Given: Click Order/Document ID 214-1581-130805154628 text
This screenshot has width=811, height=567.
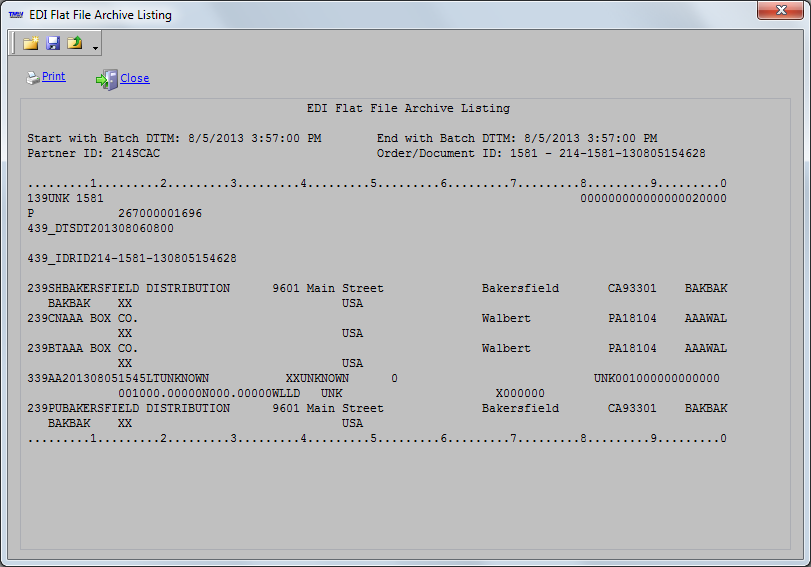Looking at the screenshot, I should click(x=632, y=153).
